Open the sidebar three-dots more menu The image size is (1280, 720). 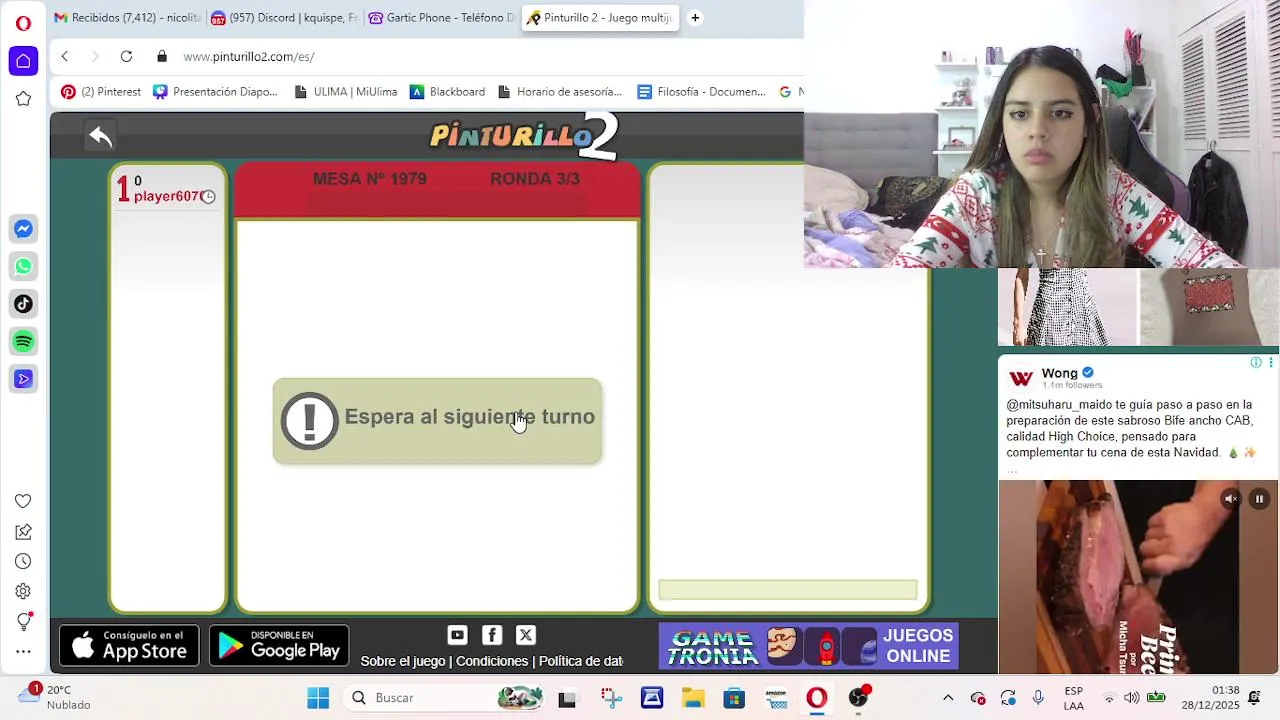(x=23, y=652)
